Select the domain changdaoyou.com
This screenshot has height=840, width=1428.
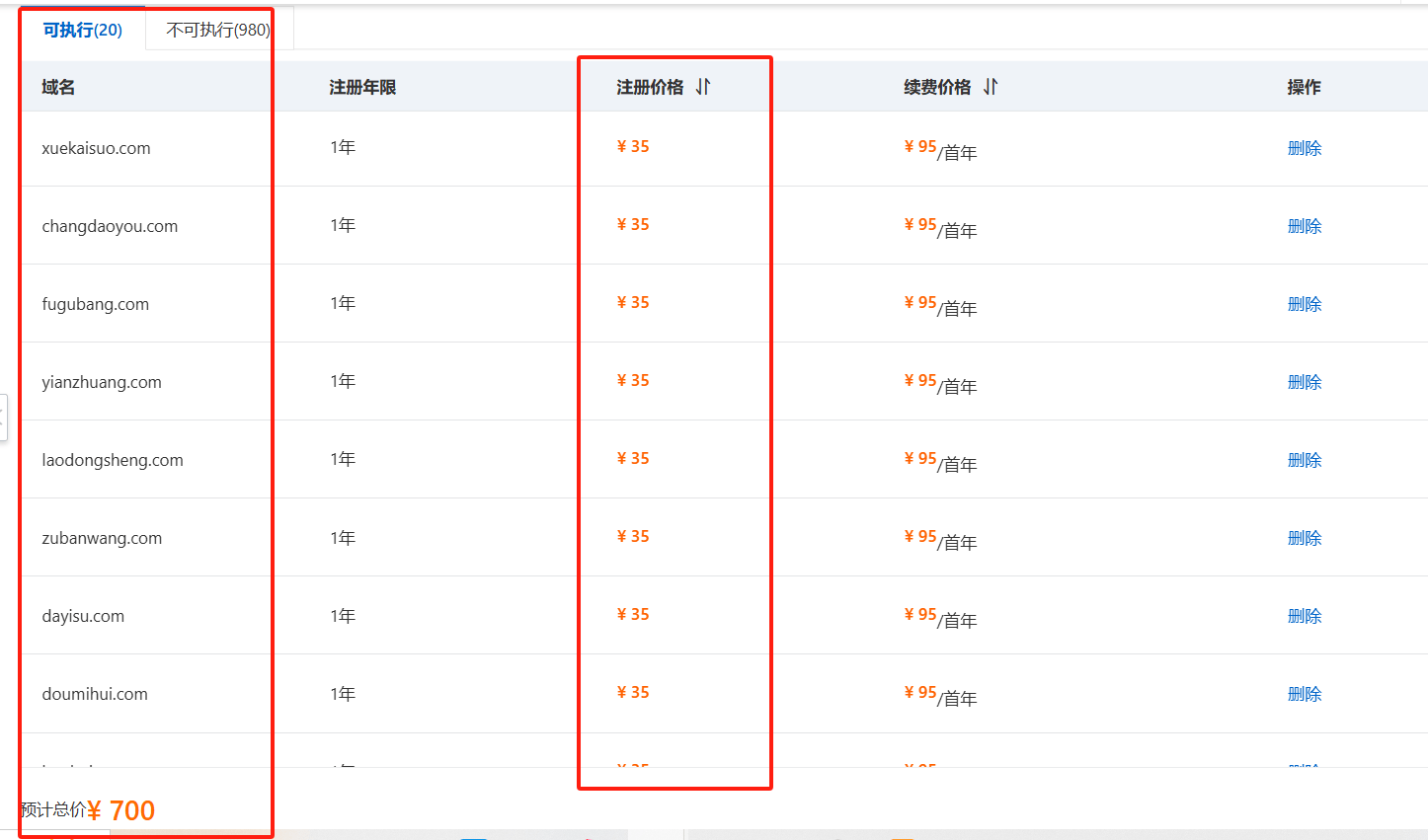point(110,226)
